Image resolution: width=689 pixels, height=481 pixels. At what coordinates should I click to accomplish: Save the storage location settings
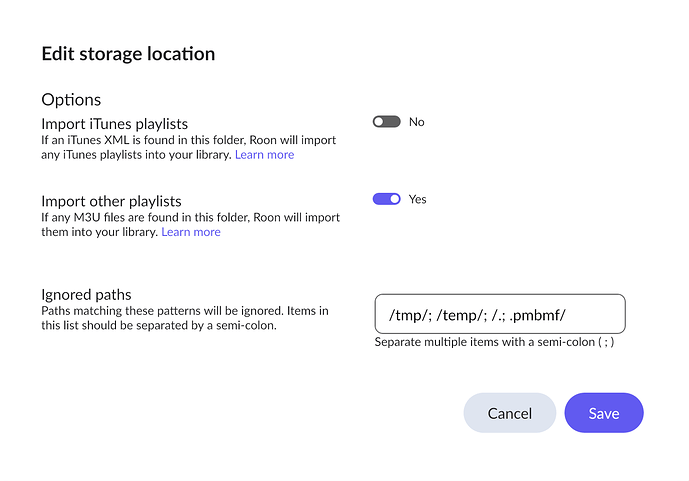click(604, 413)
